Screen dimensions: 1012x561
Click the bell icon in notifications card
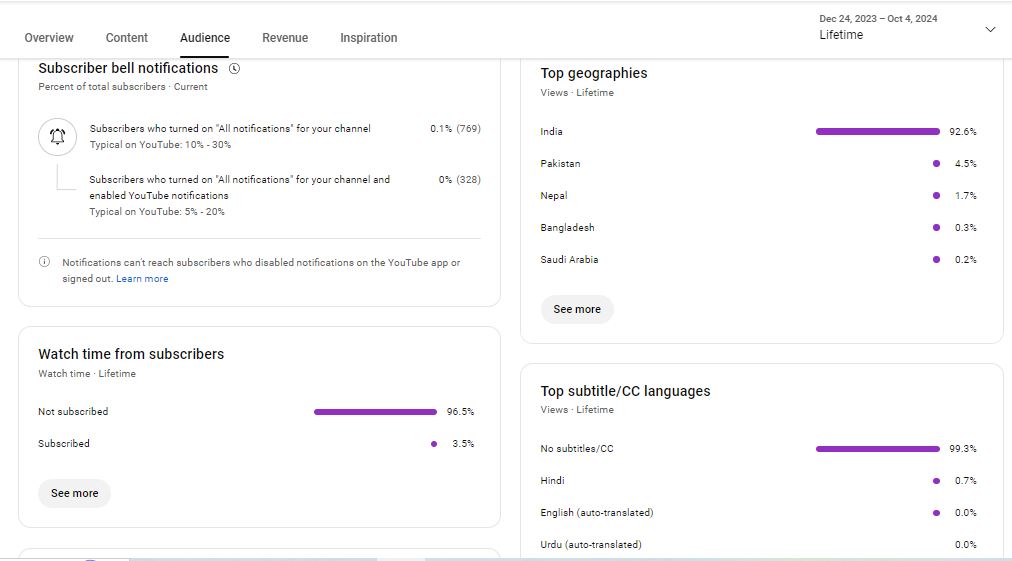tap(57, 137)
